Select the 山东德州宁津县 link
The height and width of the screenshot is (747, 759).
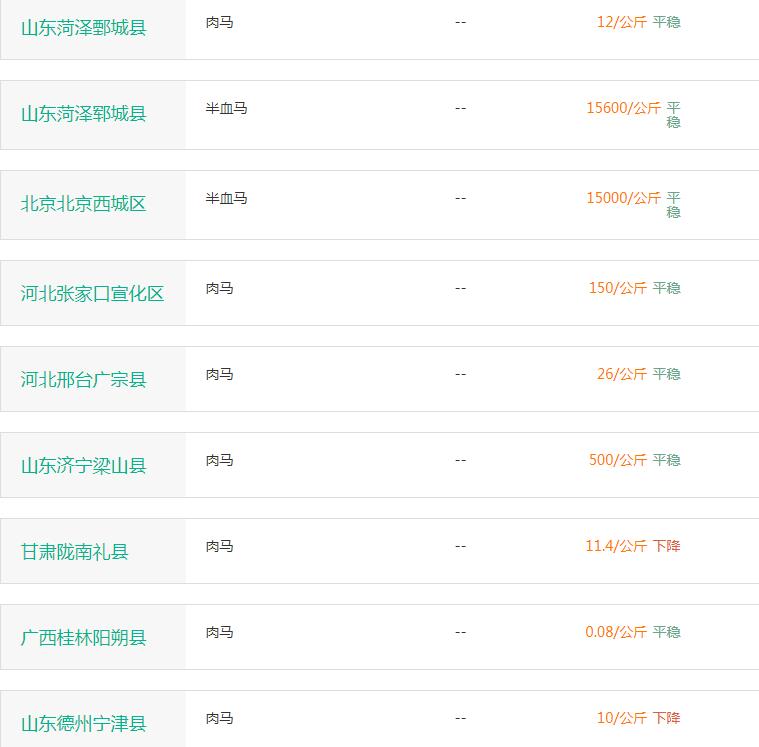coord(84,724)
